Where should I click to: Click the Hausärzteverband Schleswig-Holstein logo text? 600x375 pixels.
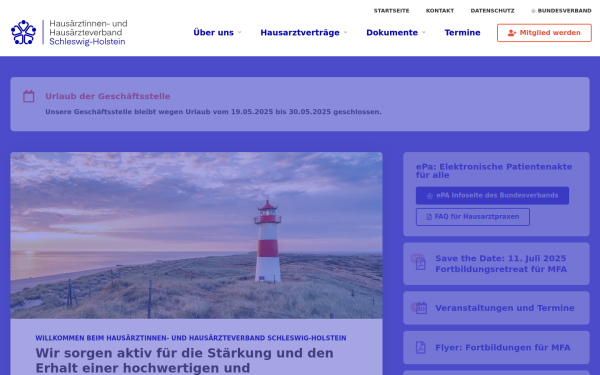click(x=88, y=33)
